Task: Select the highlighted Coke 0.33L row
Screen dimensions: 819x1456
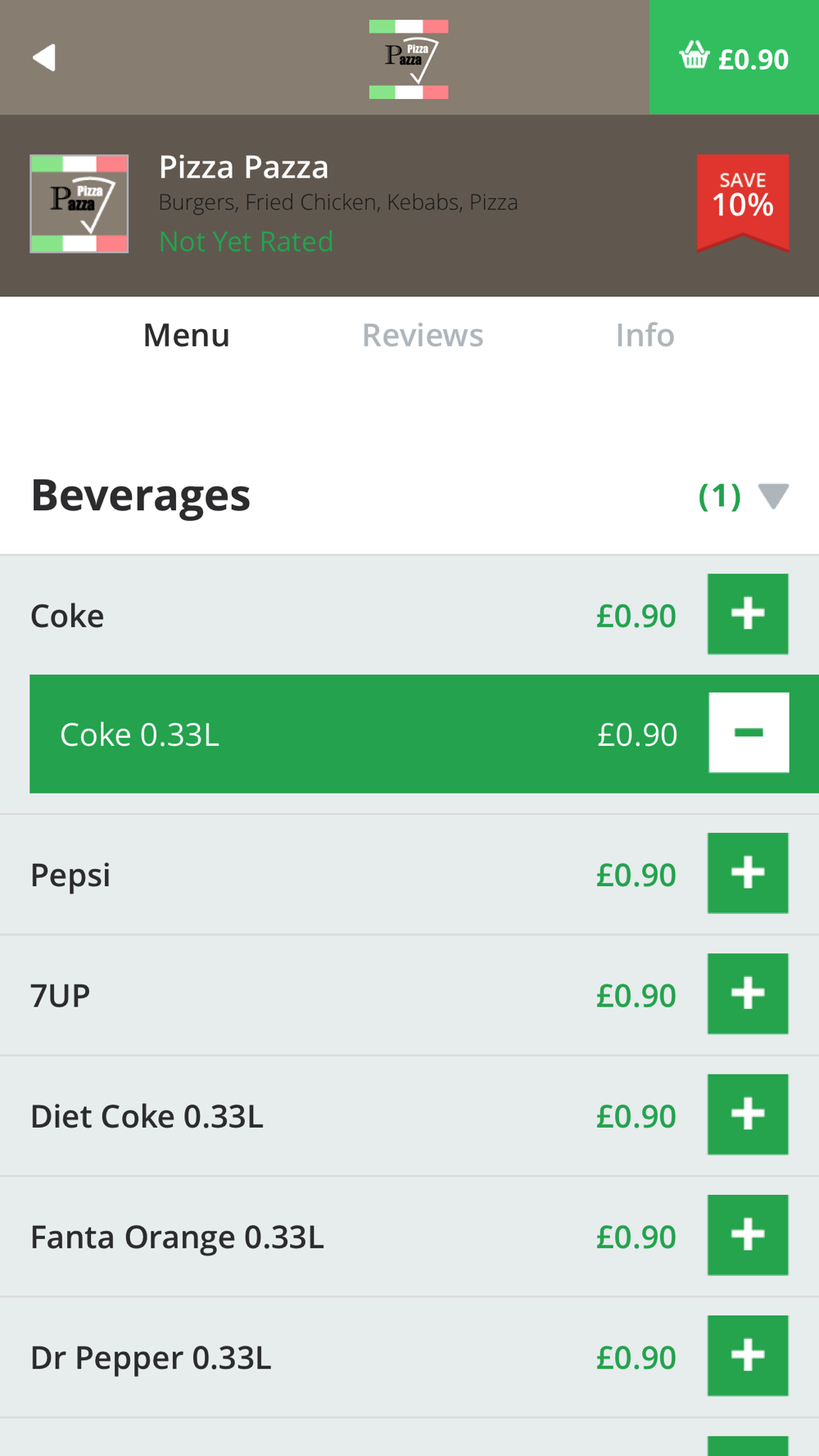Action: point(424,734)
